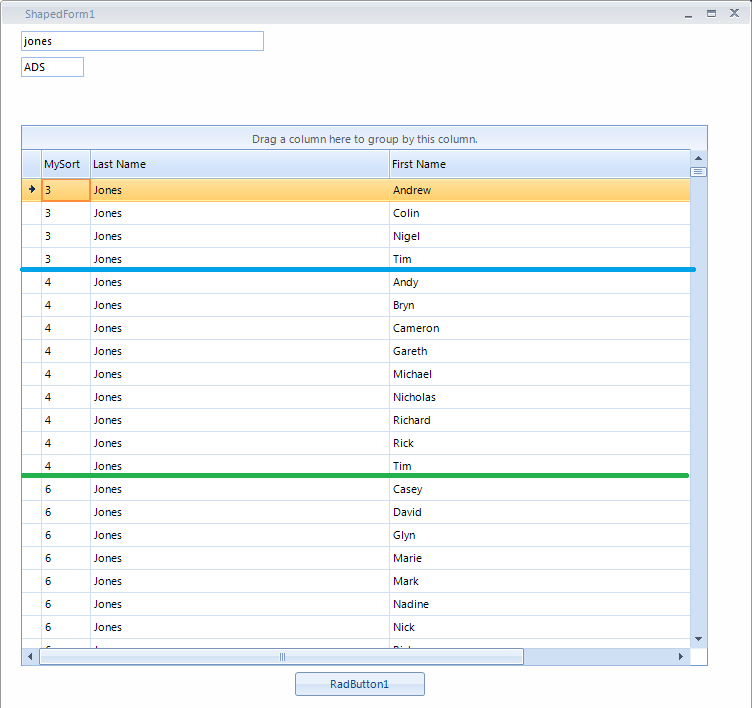The width and height of the screenshot is (752, 708).
Task: Maximize the ShapedForm1 window
Action: click(712, 13)
